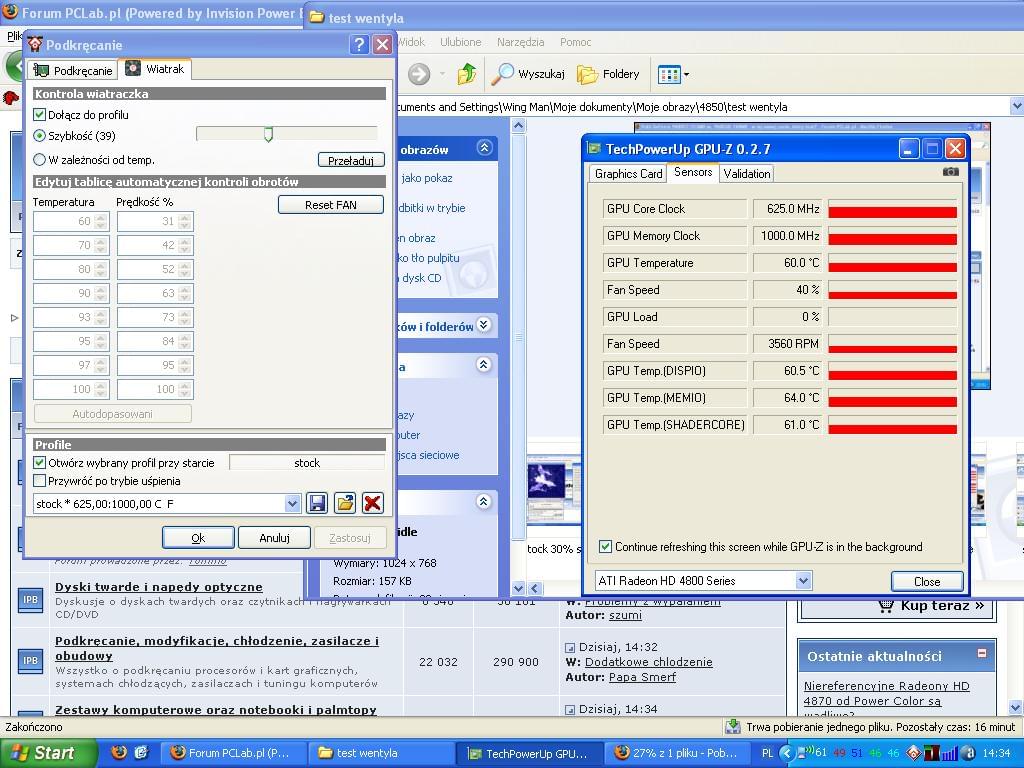The height and width of the screenshot is (768, 1024).
Task: Toggle the Dołącz do profilu checkbox
Action: coord(40,115)
